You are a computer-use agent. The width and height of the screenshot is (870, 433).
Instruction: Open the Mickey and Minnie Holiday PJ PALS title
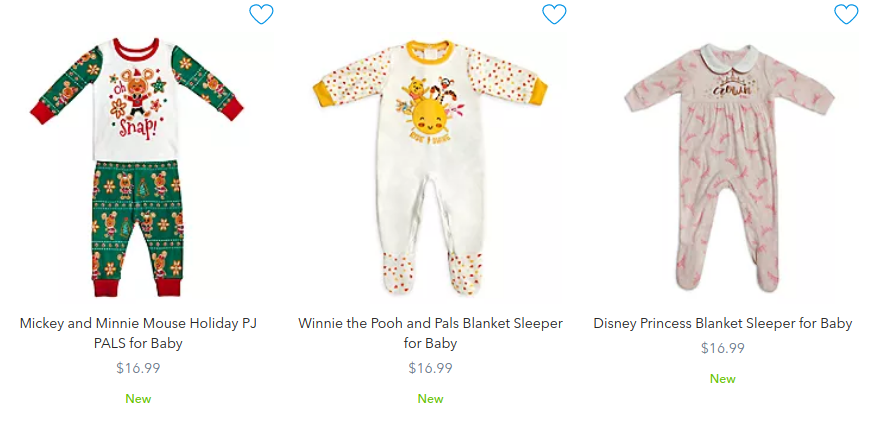click(x=138, y=333)
